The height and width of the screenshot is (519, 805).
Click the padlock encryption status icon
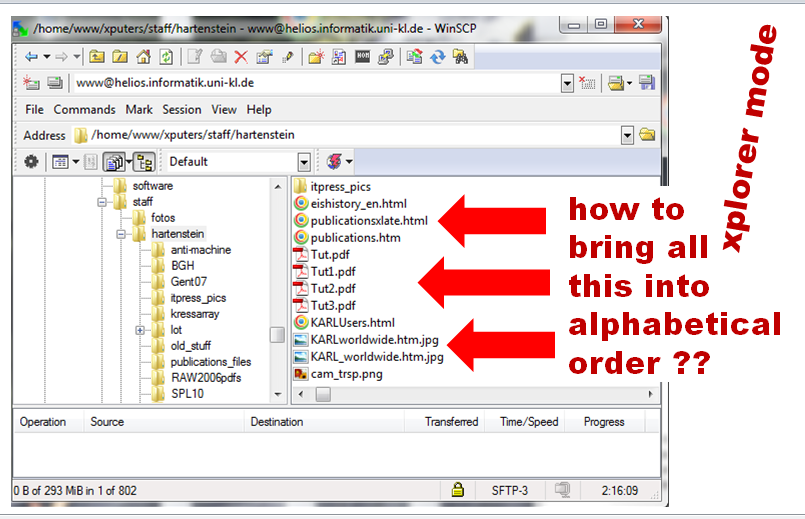point(458,490)
